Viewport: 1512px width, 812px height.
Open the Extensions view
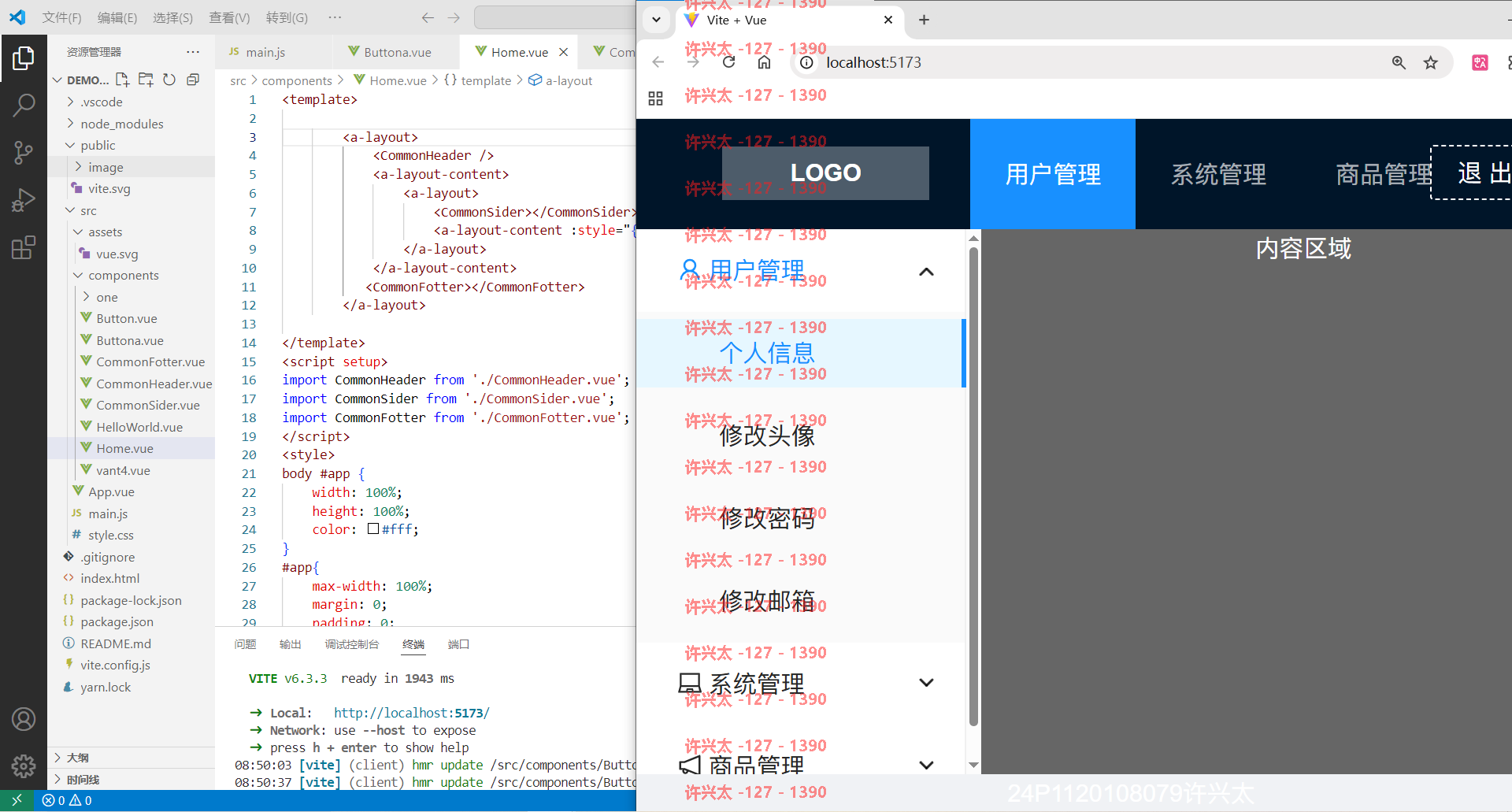click(24, 247)
